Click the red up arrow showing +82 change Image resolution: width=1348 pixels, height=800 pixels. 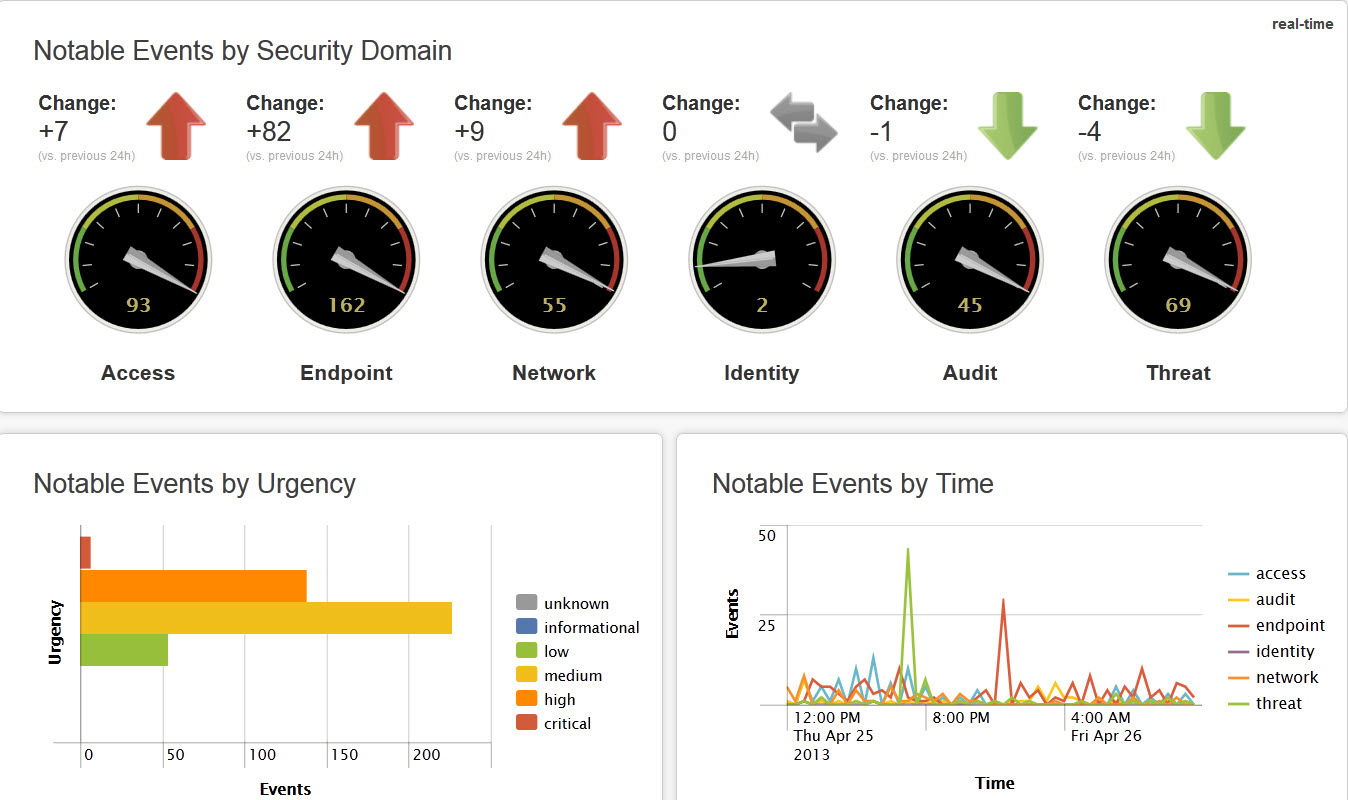pos(384,126)
